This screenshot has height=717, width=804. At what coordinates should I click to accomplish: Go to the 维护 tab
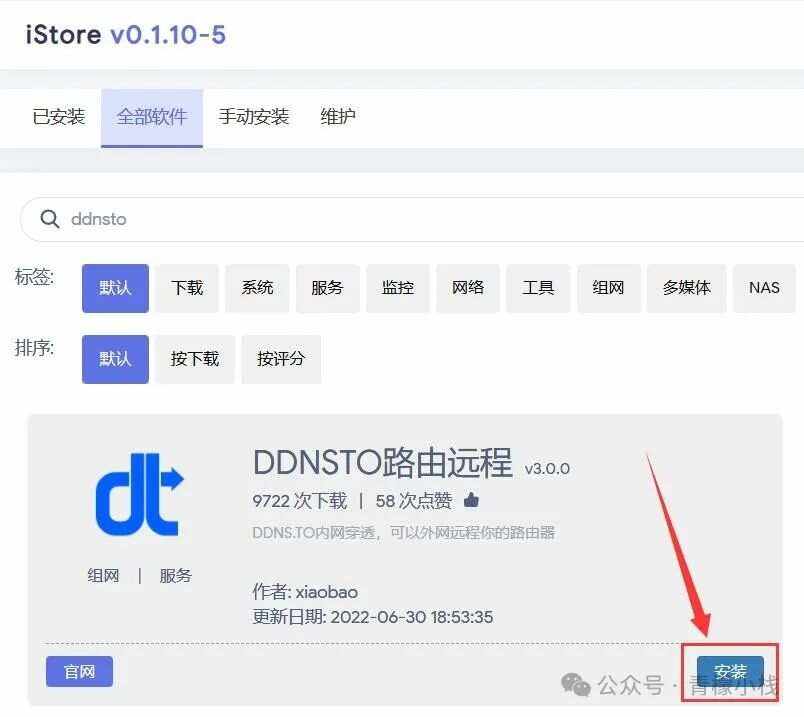[x=337, y=116]
